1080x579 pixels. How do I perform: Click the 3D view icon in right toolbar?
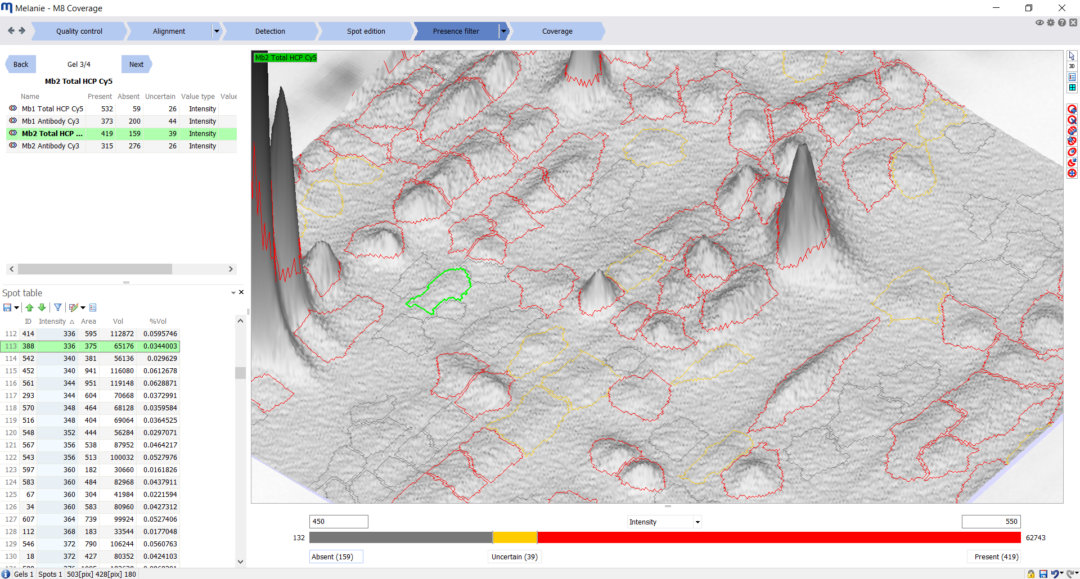click(x=1072, y=66)
